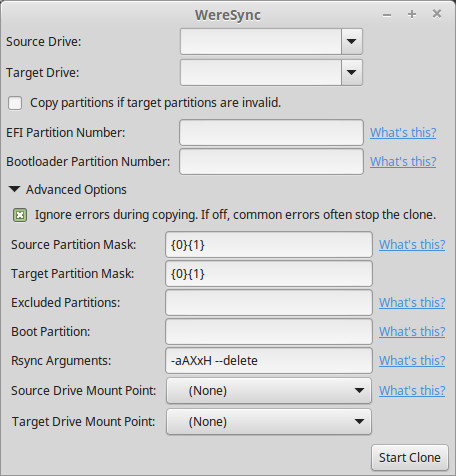
Task: Open "What's this?" for EFI Partition Number
Action: [x=403, y=133]
